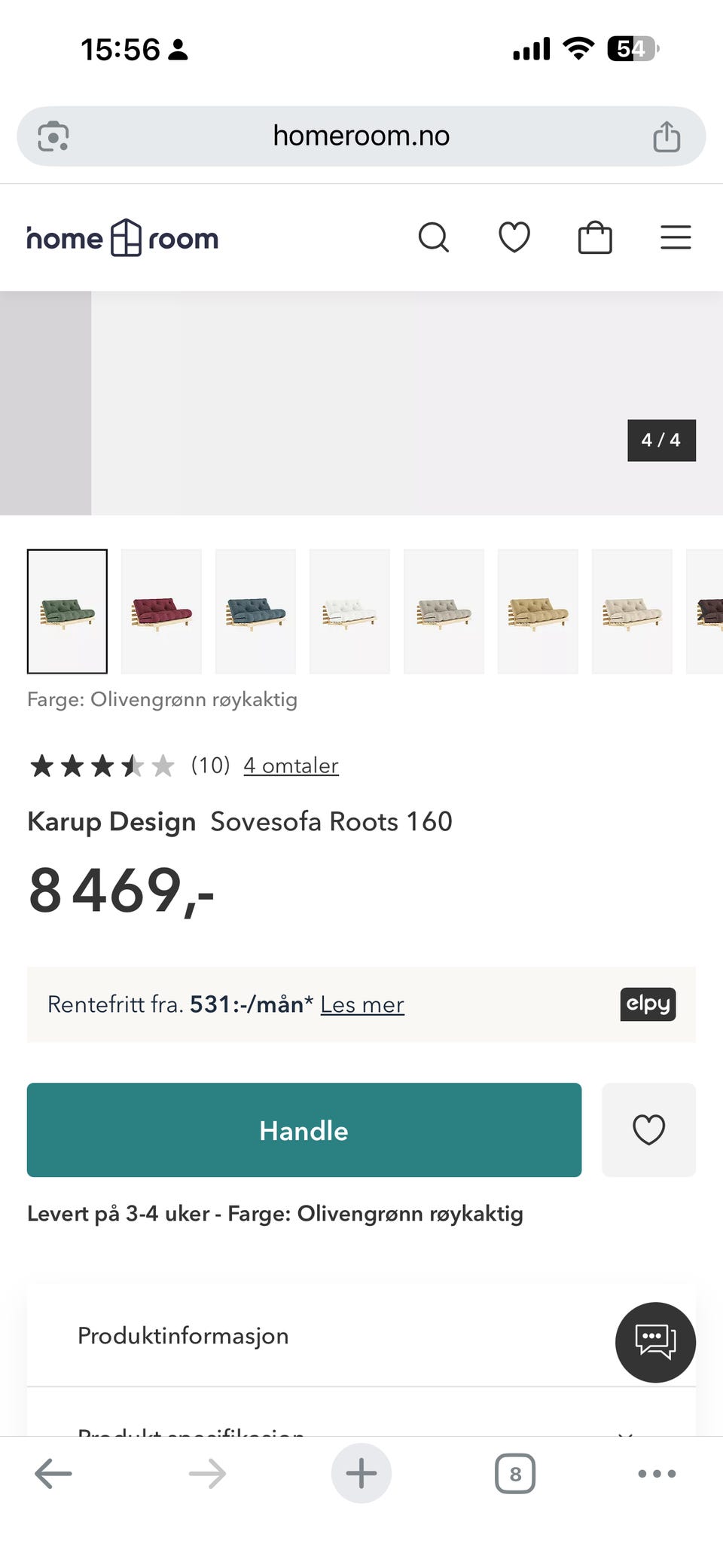
Task: Go back with browser back arrow
Action: click(x=53, y=1473)
